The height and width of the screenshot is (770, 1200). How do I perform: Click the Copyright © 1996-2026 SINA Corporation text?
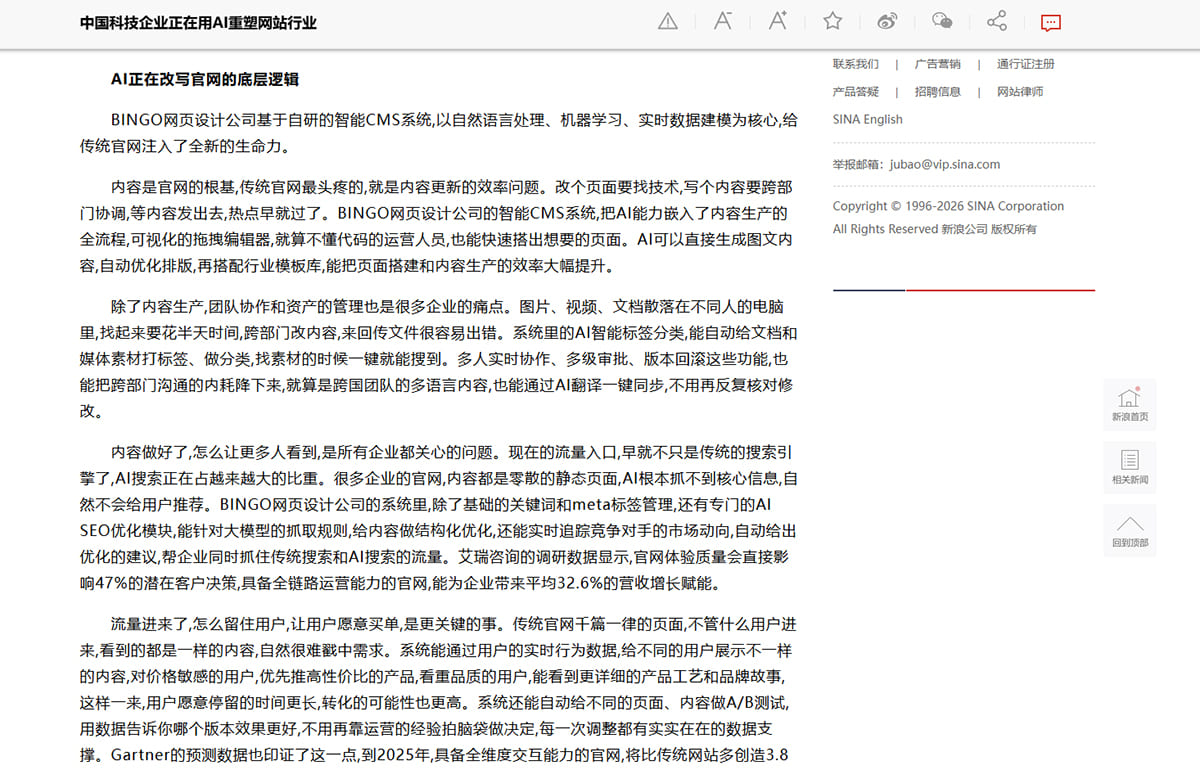(948, 206)
